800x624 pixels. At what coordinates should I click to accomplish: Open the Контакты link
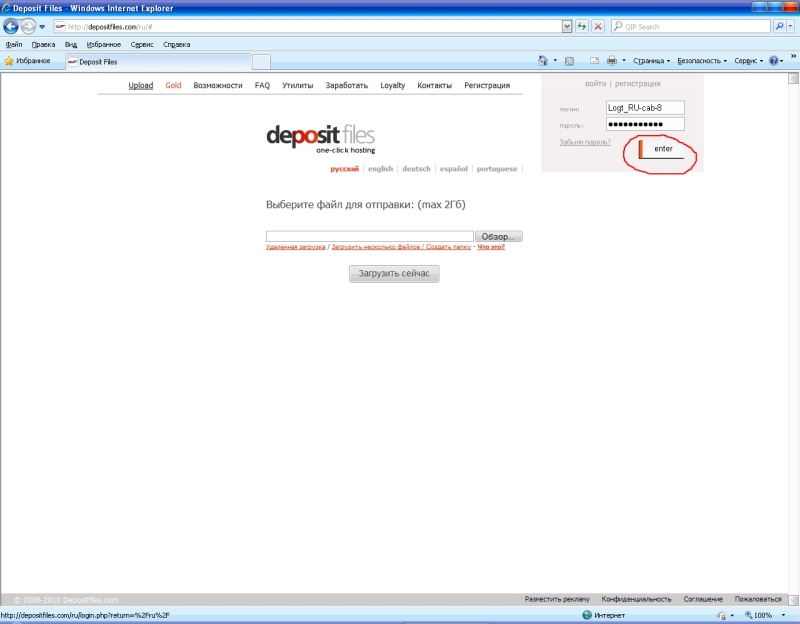(x=434, y=85)
